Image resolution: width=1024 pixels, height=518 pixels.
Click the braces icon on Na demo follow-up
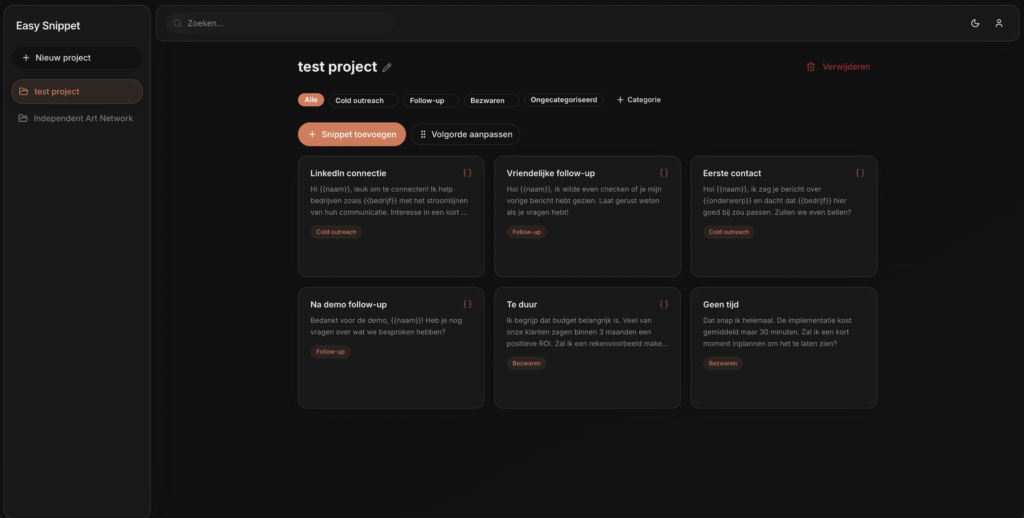[x=467, y=304]
